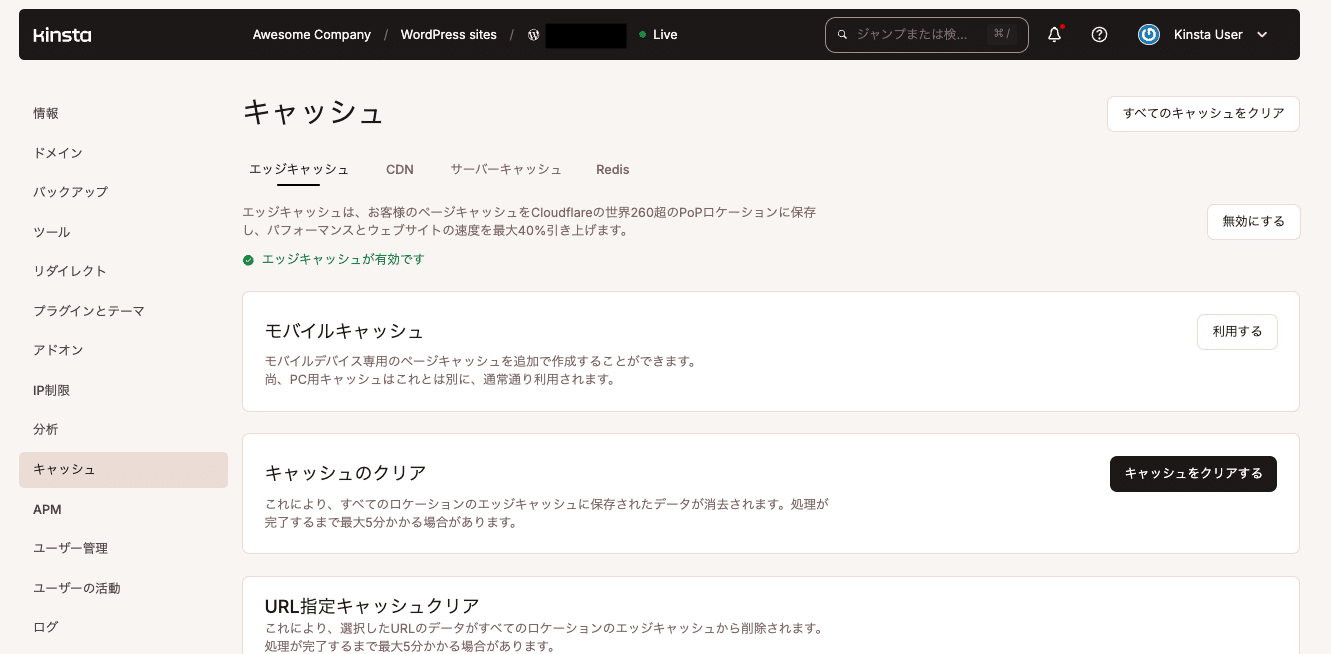This screenshot has height=654, width=1331.
Task: Click the Kinsta logo
Action: (x=63, y=34)
